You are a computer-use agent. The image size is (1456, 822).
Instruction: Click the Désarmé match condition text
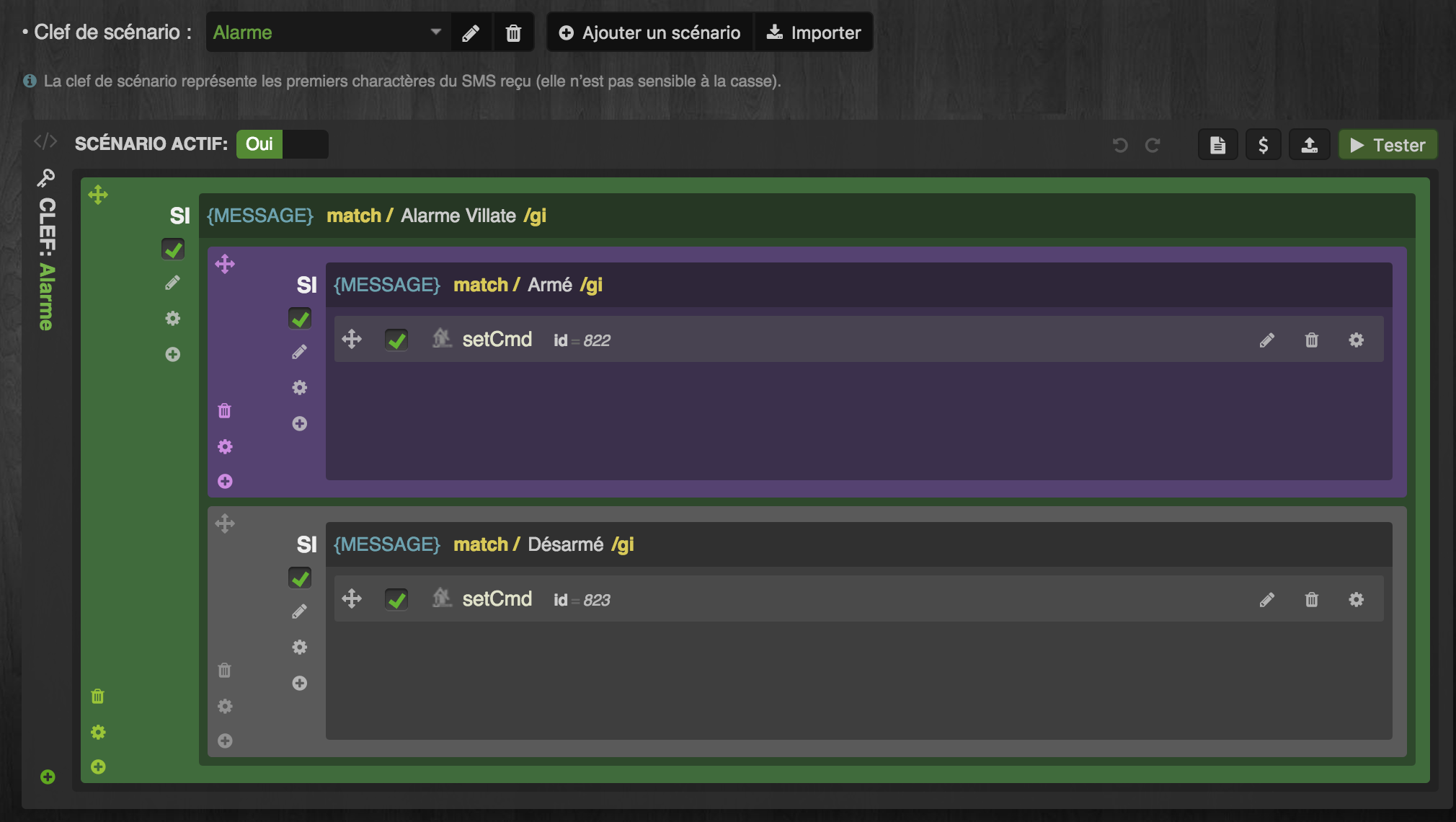[484, 544]
